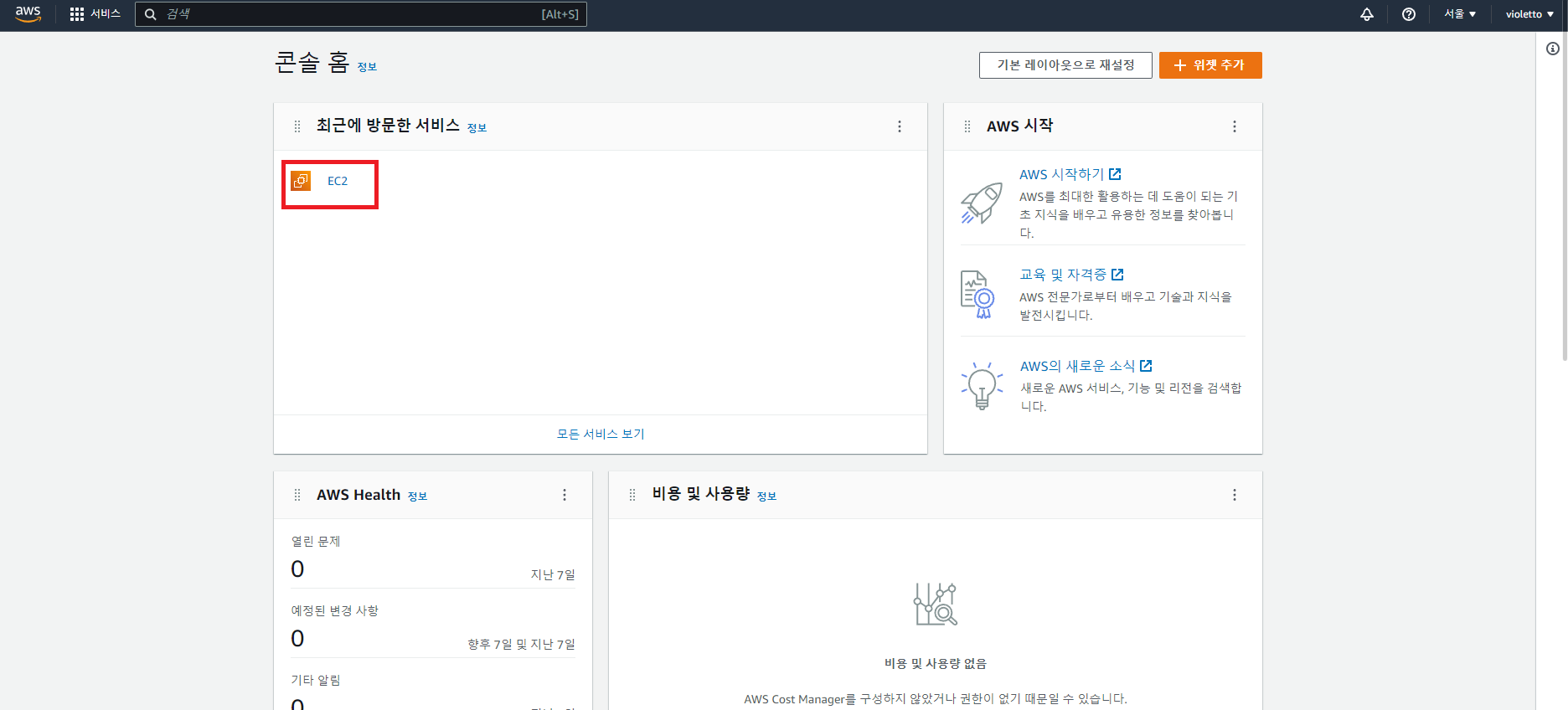The height and width of the screenshot is (710, 1568).
Task: Open the help question mark icon
Action: 1409,14
